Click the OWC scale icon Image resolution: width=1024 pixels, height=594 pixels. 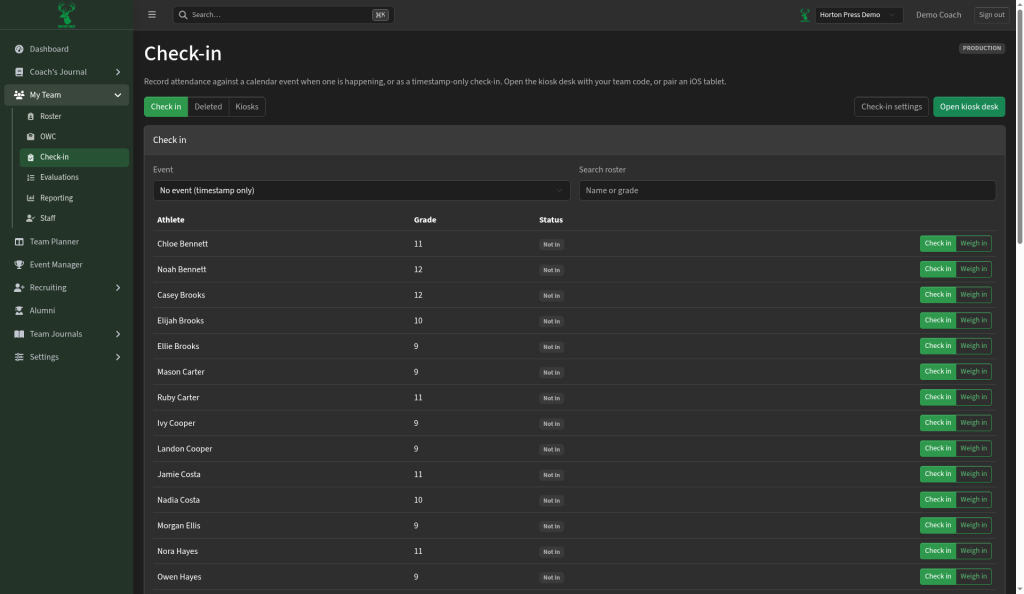point(31,136)
